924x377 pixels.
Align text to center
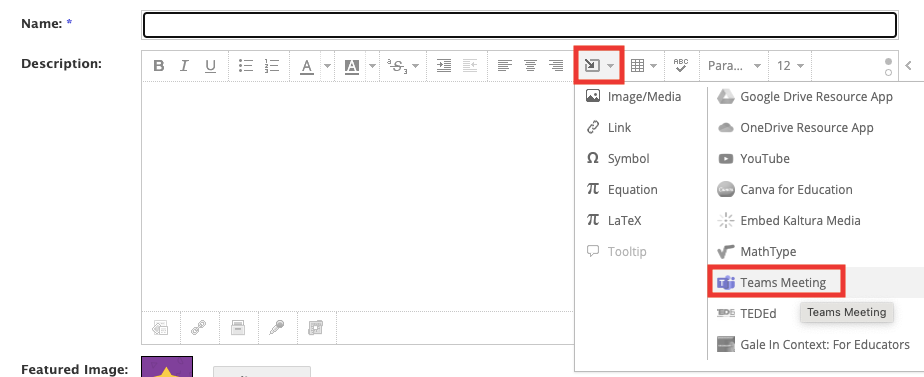[530, 66]
